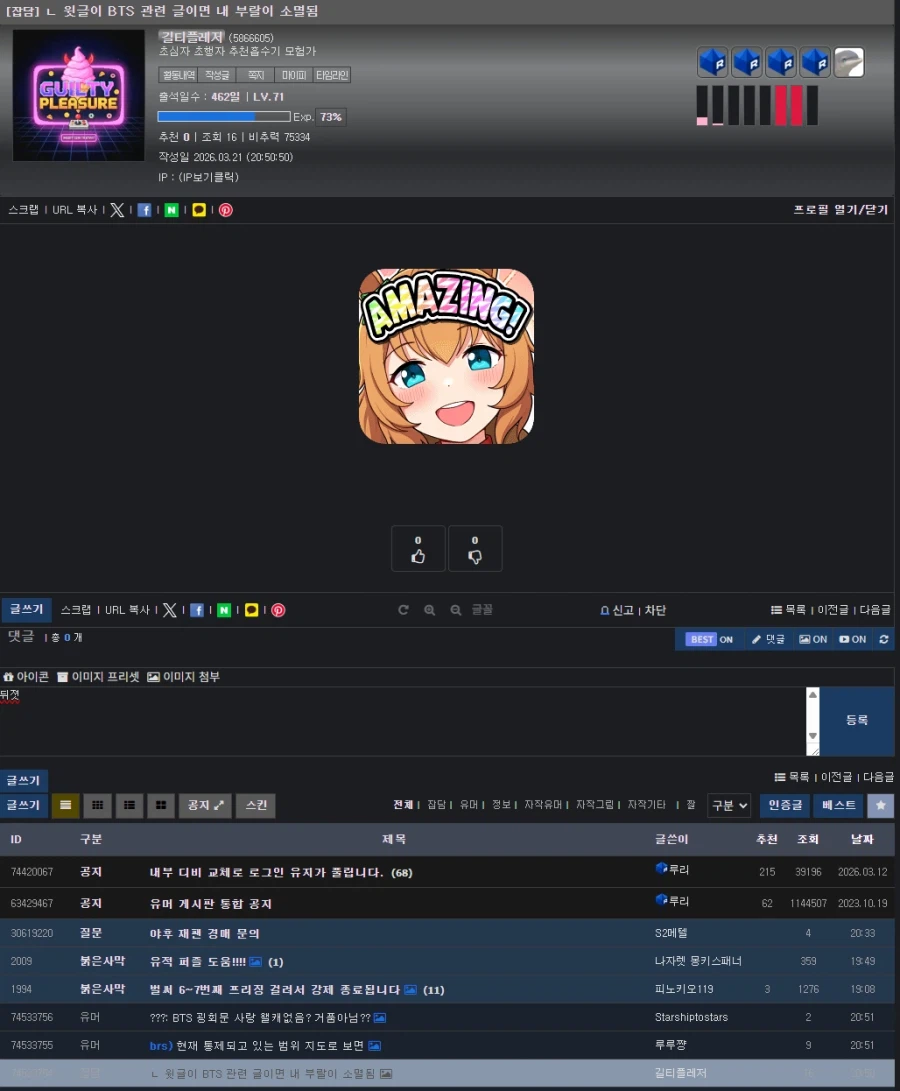Submit the comment with the 등록 button

pos(856,720)
